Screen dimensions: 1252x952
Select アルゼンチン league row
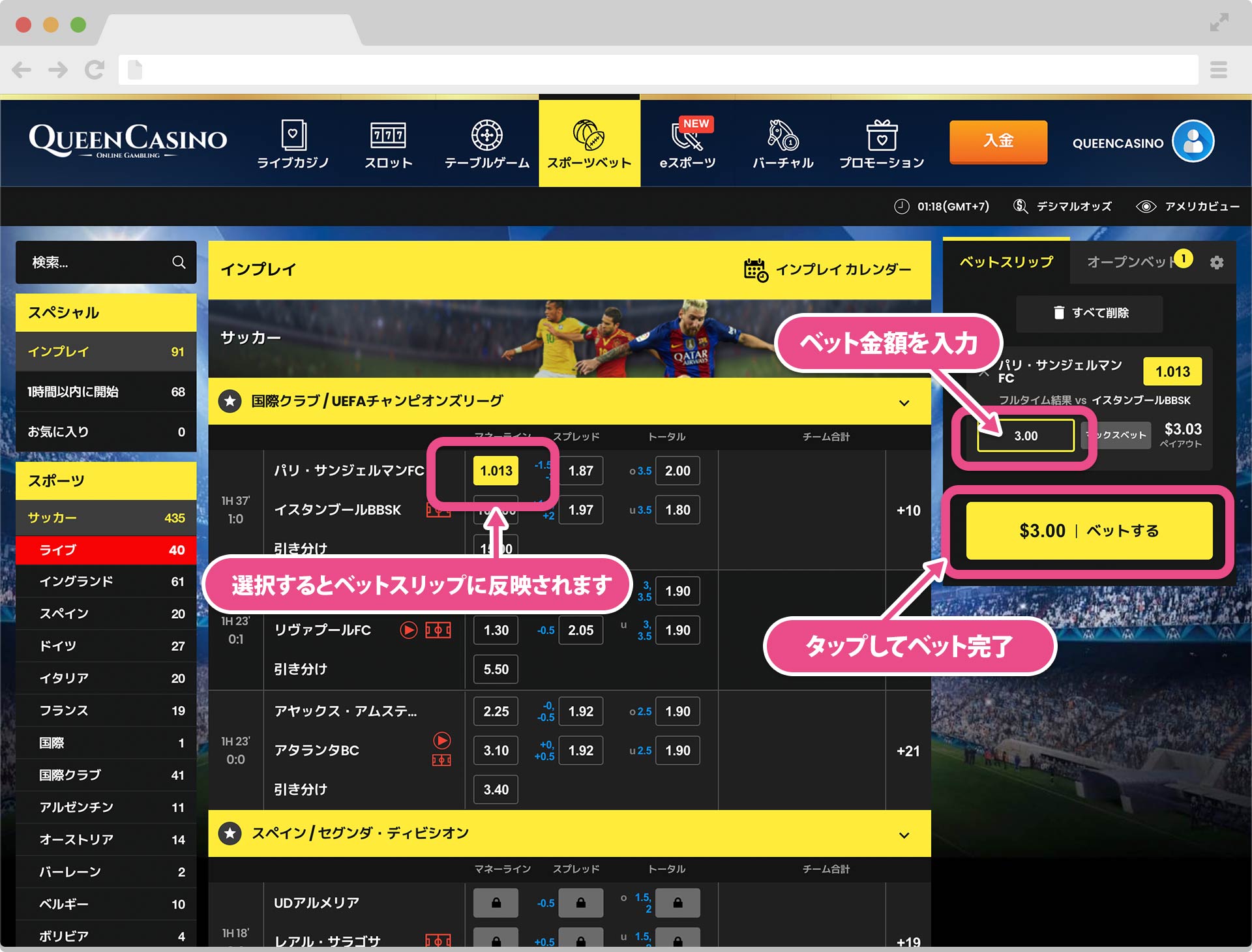point(106,807)
